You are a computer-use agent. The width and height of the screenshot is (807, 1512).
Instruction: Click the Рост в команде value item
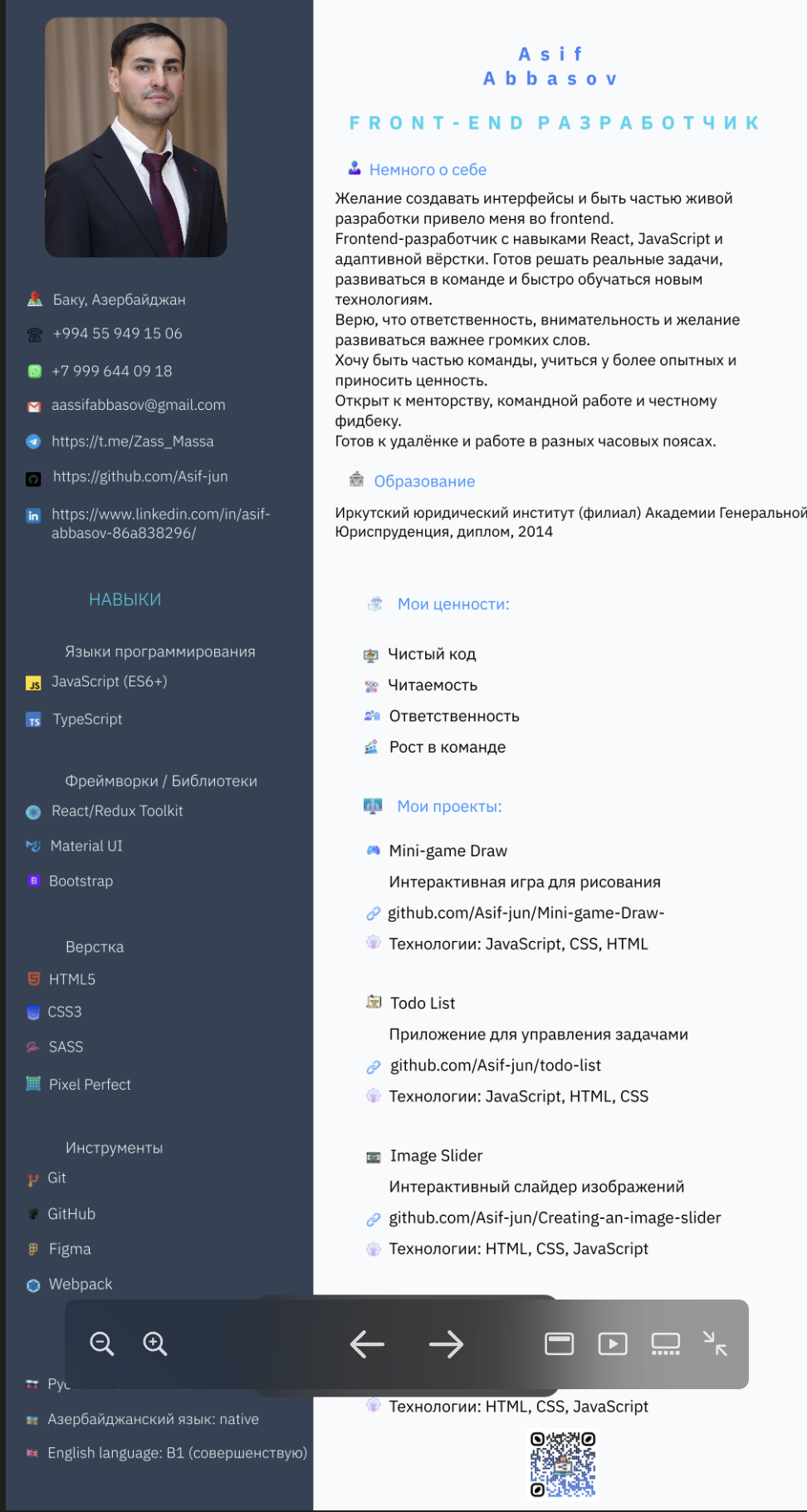pos(448,747)
